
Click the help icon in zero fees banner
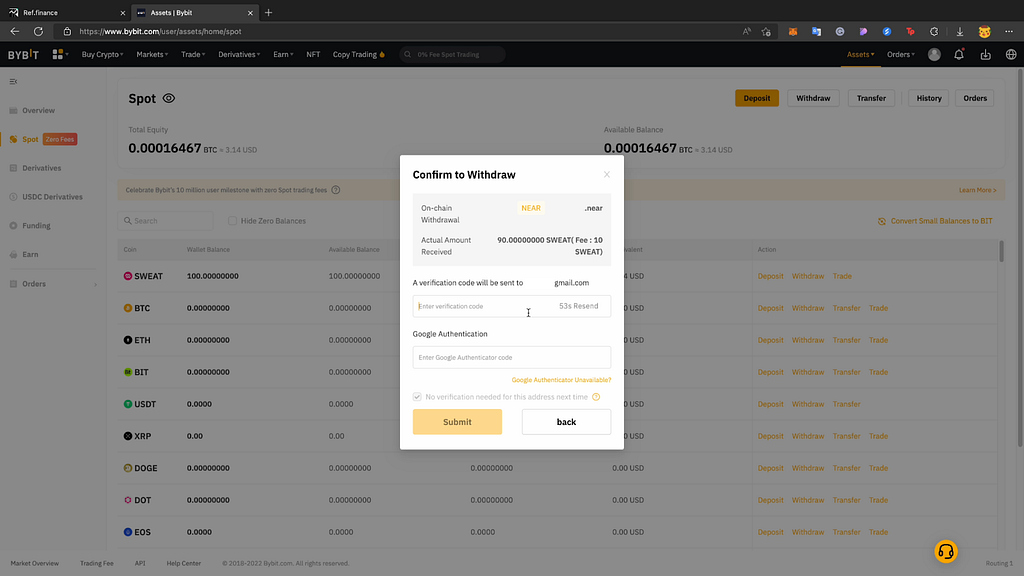(x=336, y=190)
